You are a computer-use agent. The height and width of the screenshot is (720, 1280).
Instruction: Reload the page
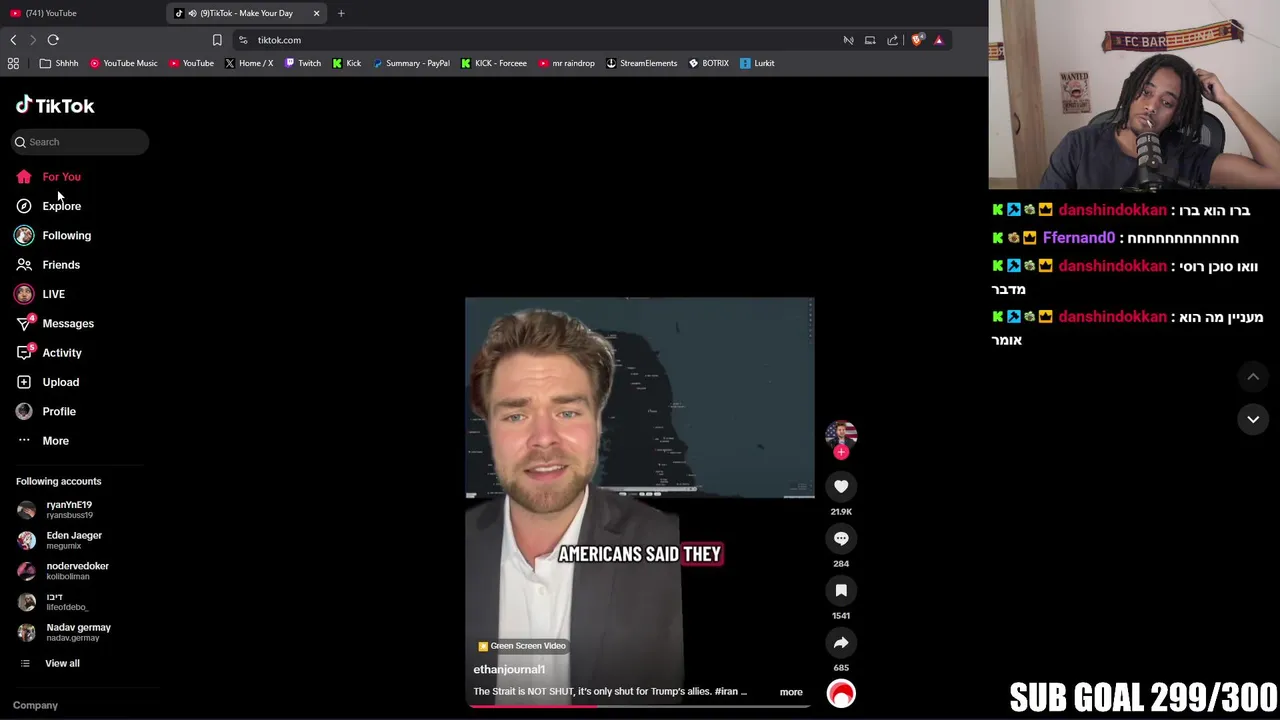53,40
